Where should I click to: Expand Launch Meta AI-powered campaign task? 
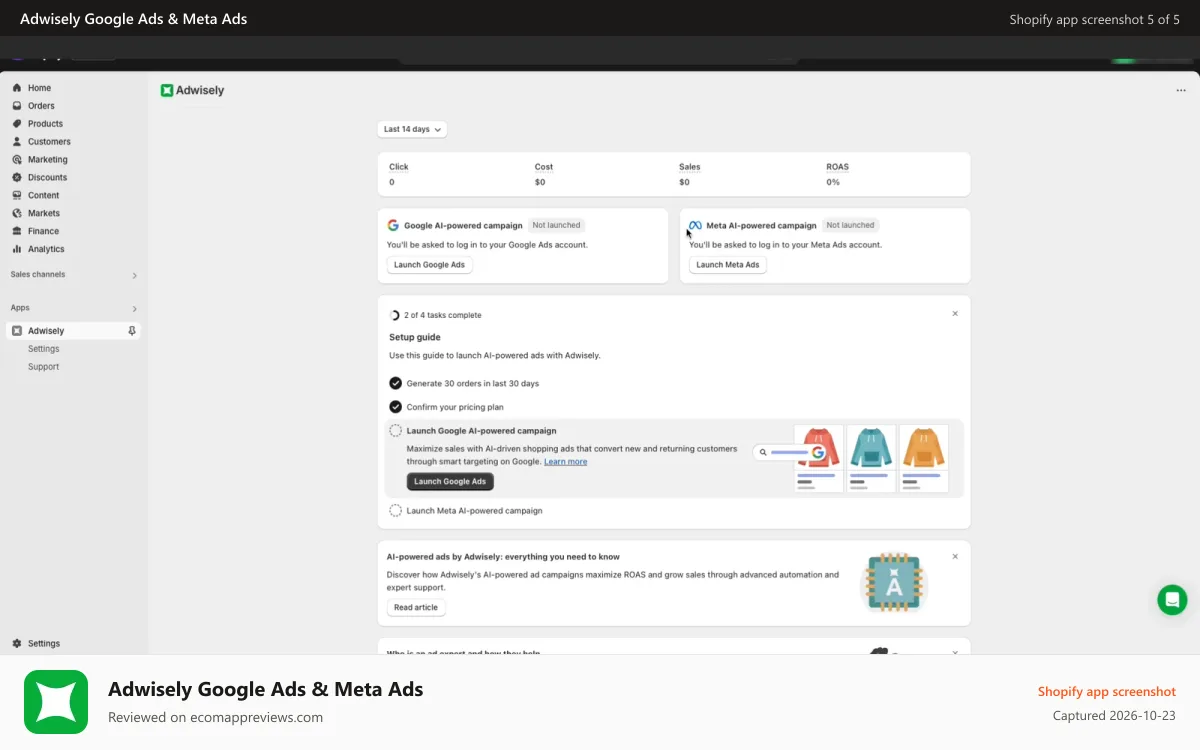coord(474,511)
